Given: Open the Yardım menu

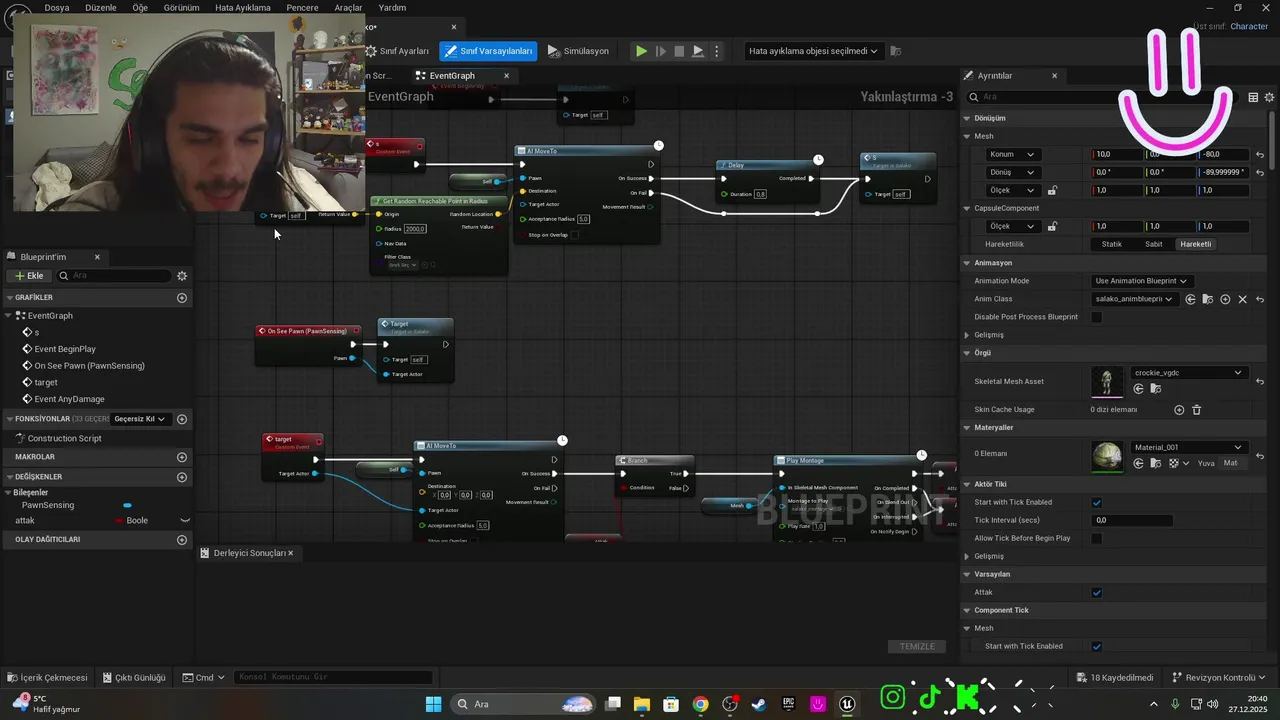Looking at the screenshot, I should click(x=392, y=8).
